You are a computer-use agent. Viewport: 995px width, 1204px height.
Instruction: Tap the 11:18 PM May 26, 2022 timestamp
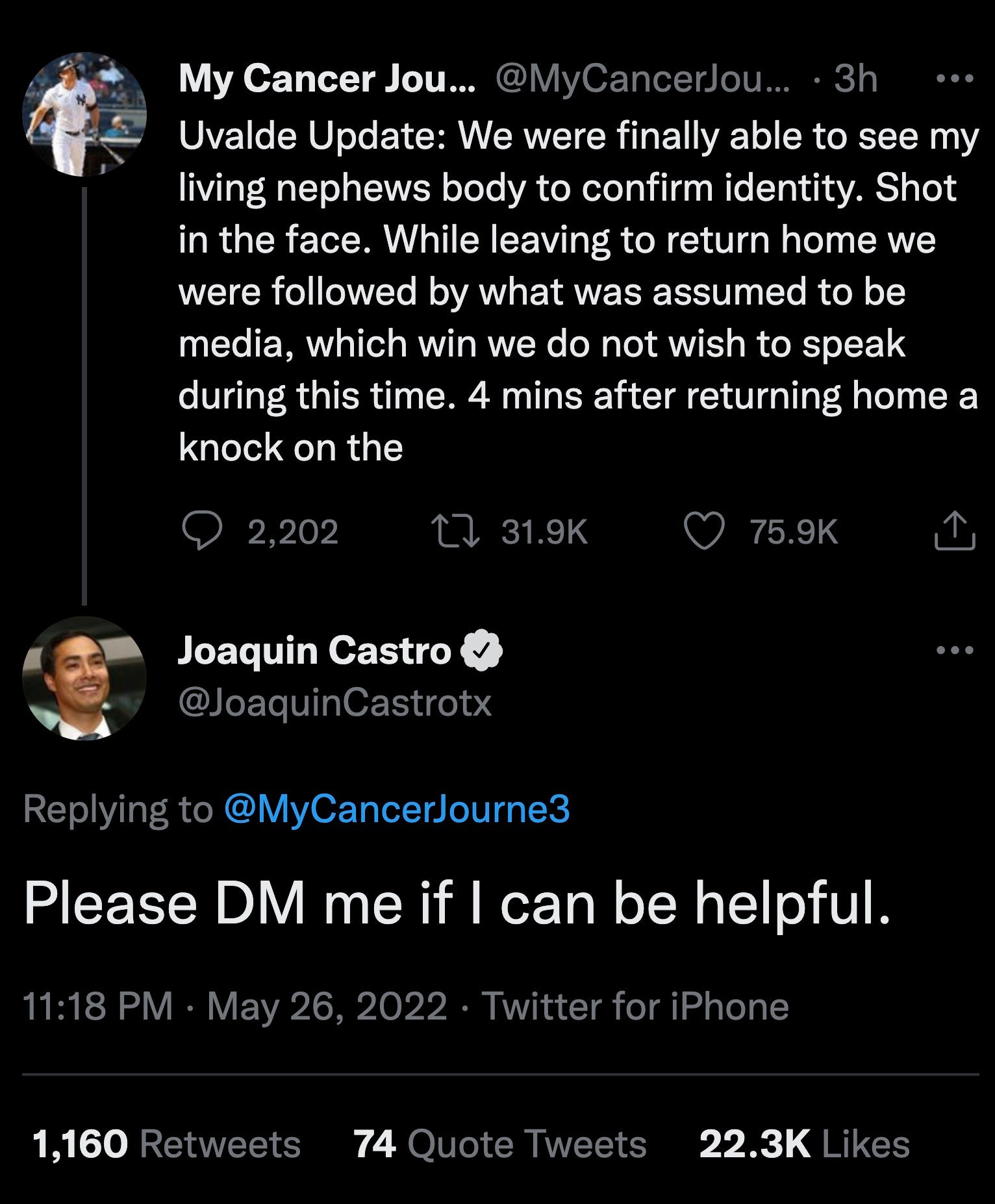[235, 1006]
